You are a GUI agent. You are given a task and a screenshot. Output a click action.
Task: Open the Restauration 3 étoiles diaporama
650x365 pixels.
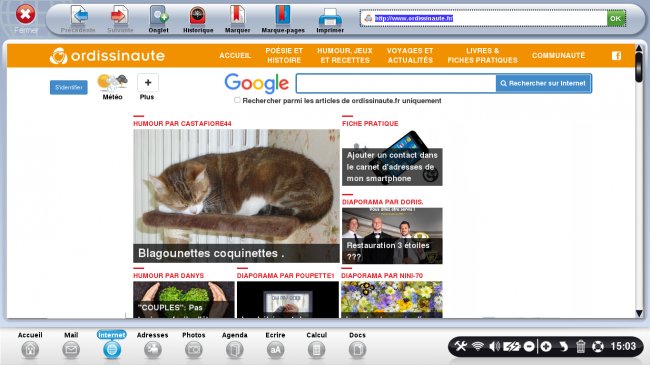(x=392, y=236)
